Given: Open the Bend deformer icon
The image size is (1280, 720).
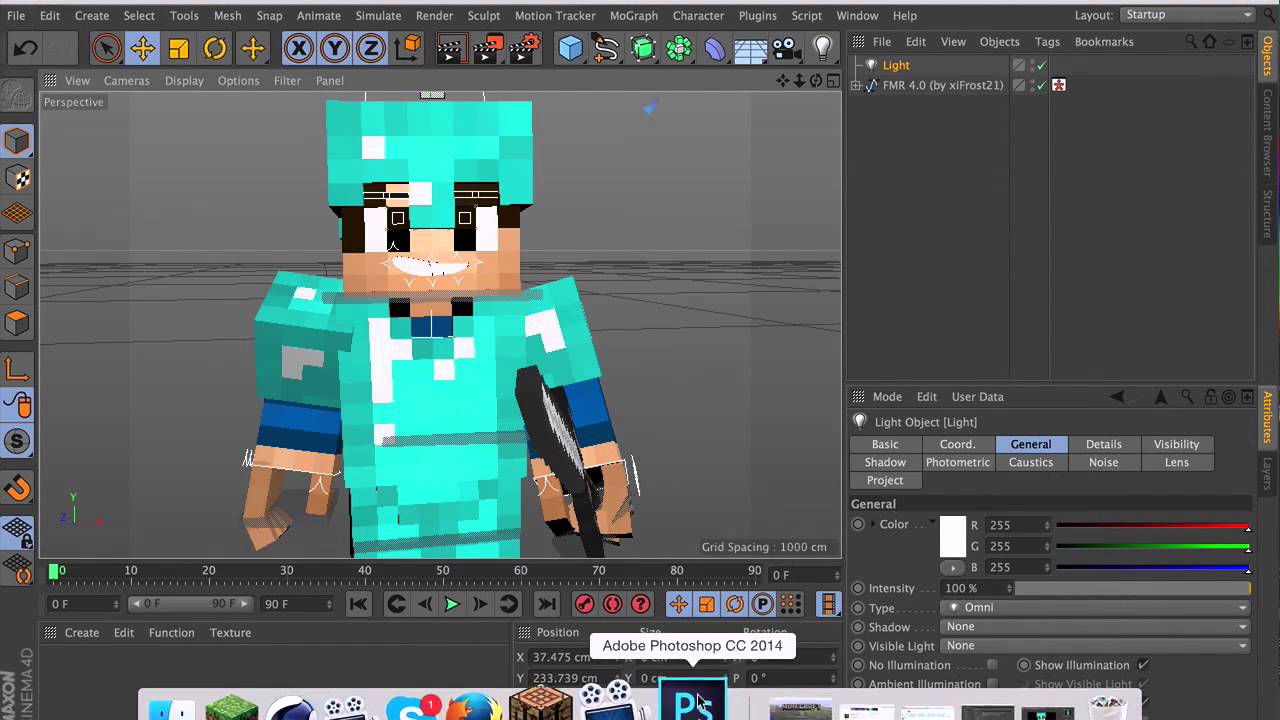Looking at the screenshot, I should (x=715, y=48).
